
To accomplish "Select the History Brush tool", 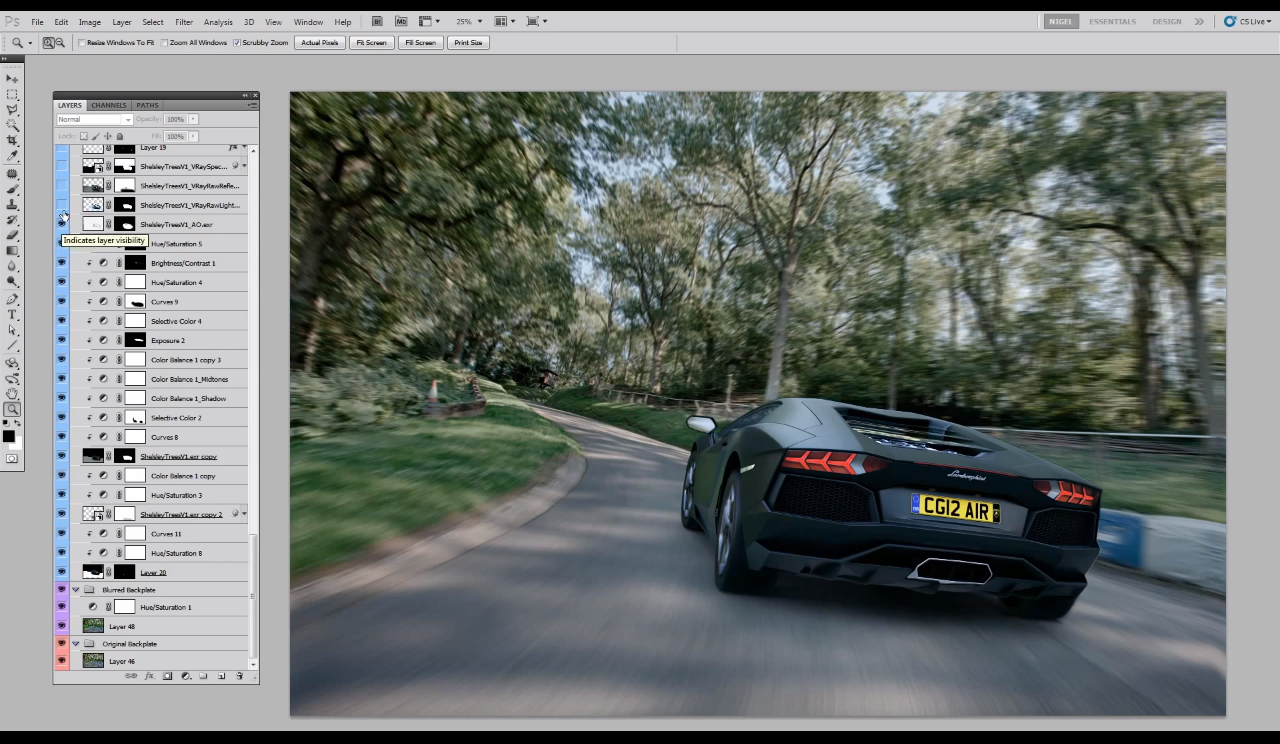I will pos(12,219).
